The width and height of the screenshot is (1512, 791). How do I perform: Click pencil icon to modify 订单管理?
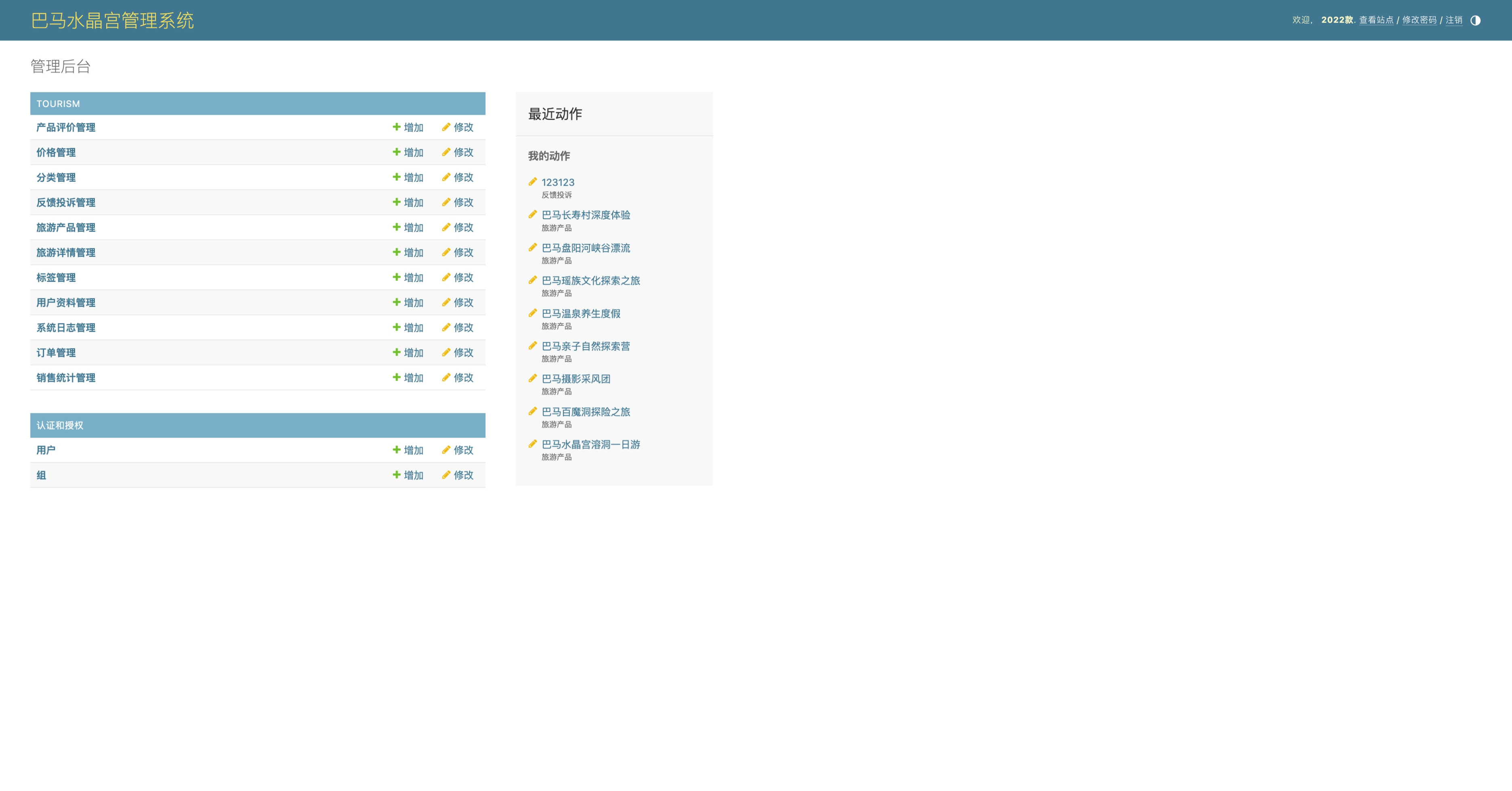click(x=446, y=352)
